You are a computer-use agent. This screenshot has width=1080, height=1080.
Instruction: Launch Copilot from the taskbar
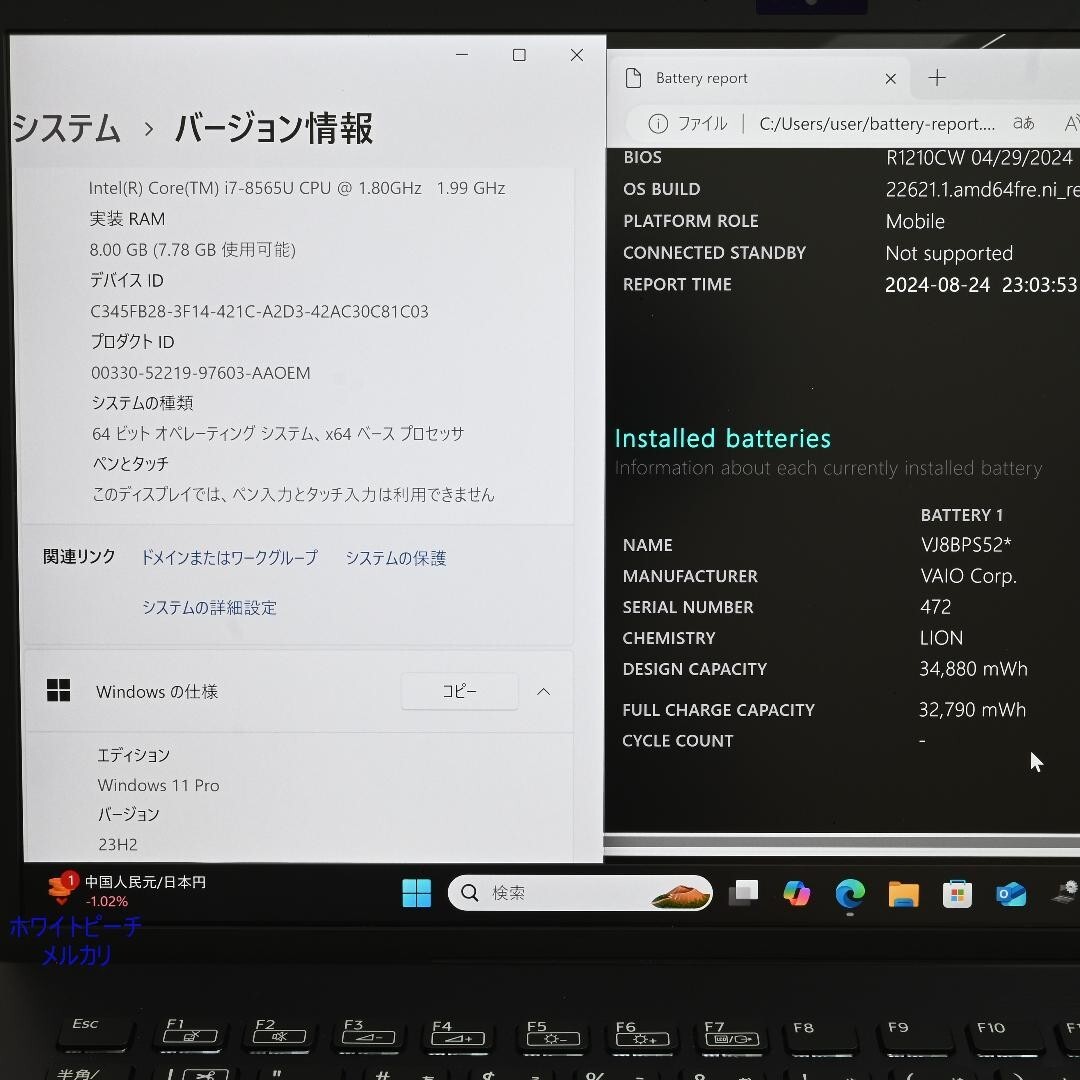(x=797, y=893)
